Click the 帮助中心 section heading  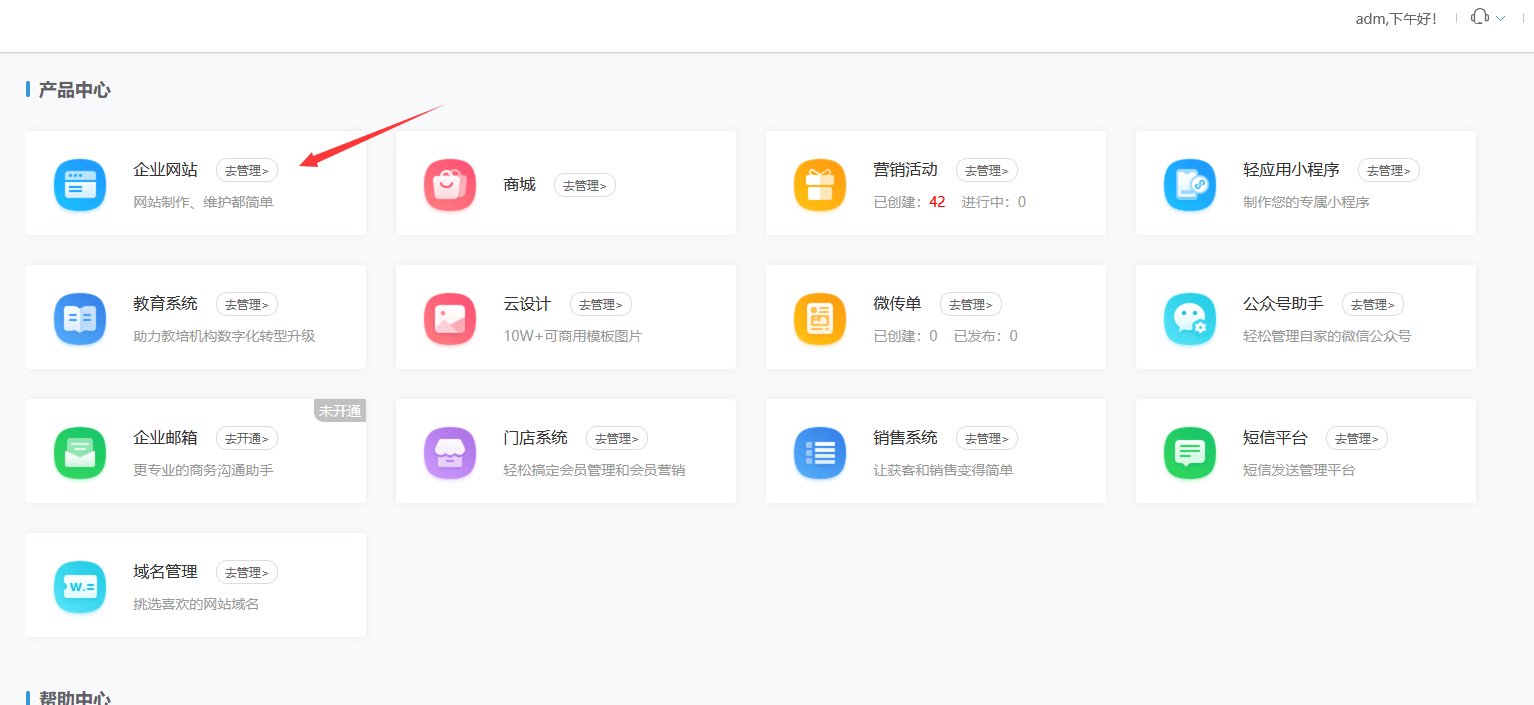coord(75,698)
